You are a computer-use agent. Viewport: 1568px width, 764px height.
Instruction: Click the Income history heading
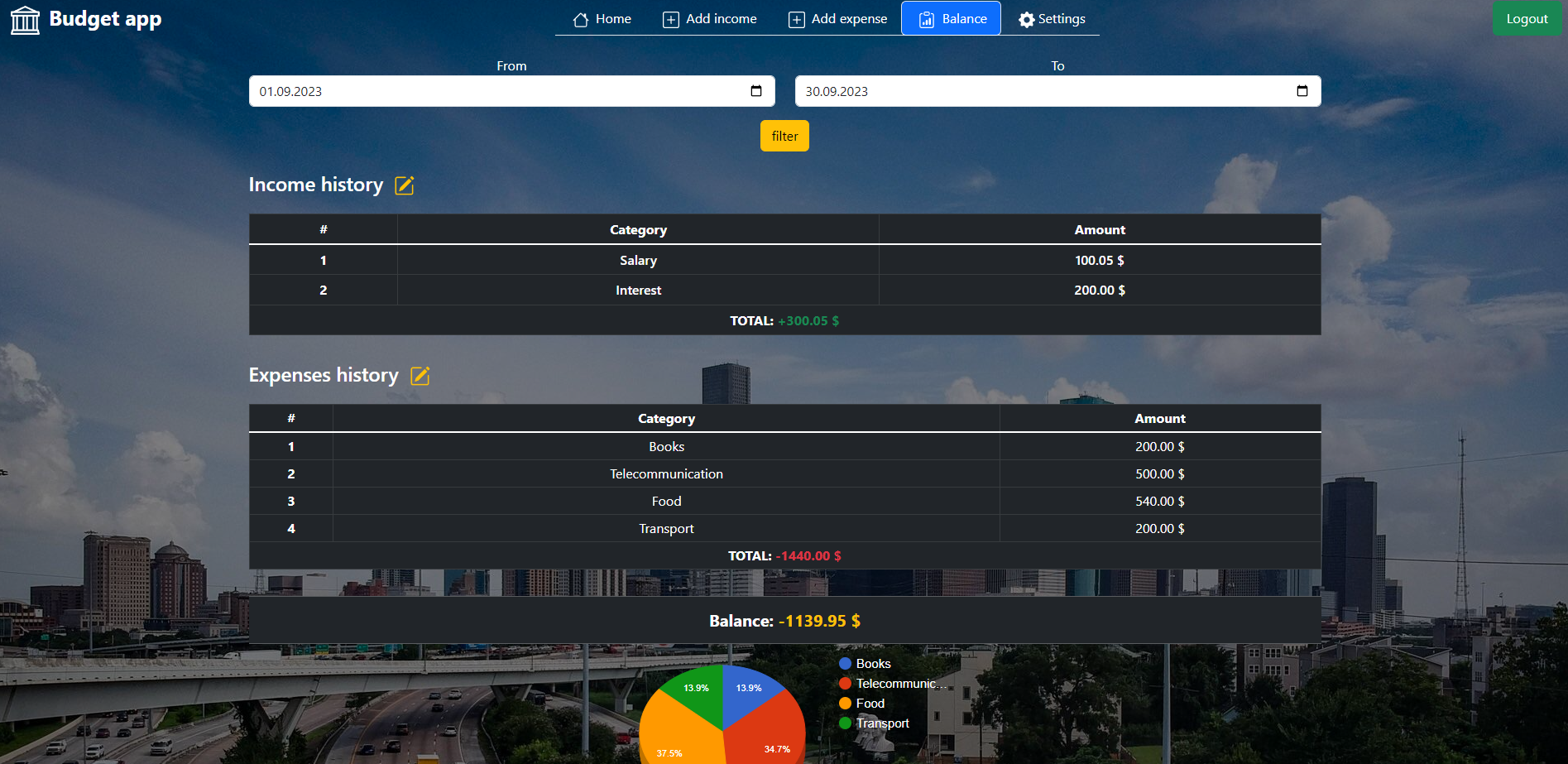(316, 185)
